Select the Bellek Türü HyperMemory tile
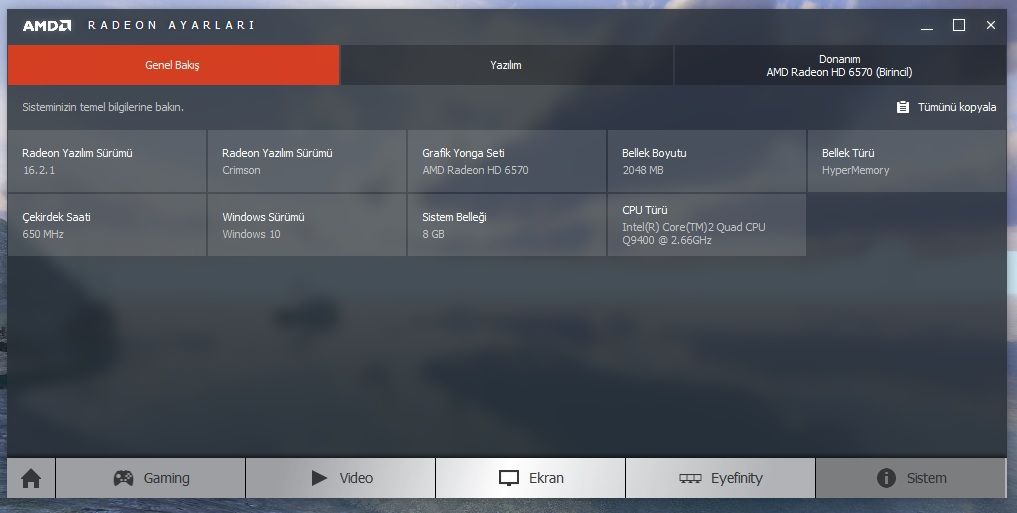The image size is (1017, 513). point(907,161)
